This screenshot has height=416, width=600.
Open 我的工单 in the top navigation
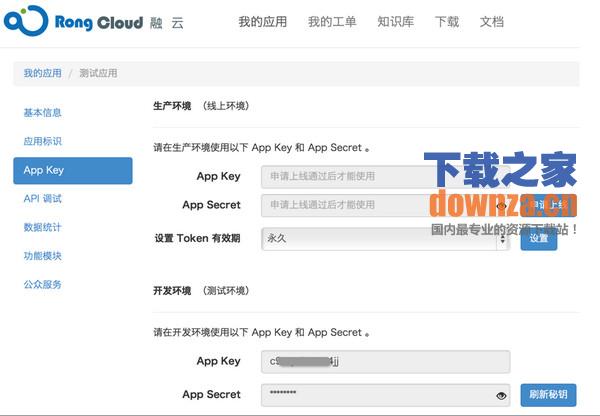click(x=332, y=22)
